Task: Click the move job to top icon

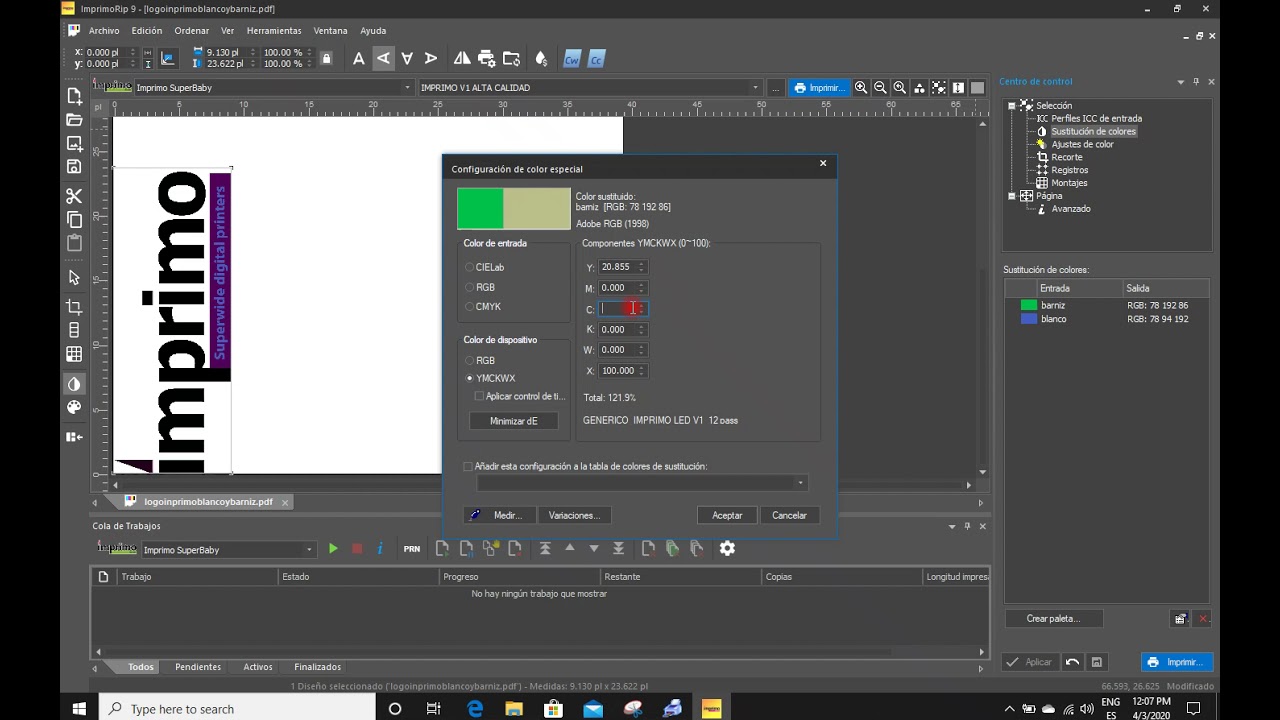Action: (545, 548)
